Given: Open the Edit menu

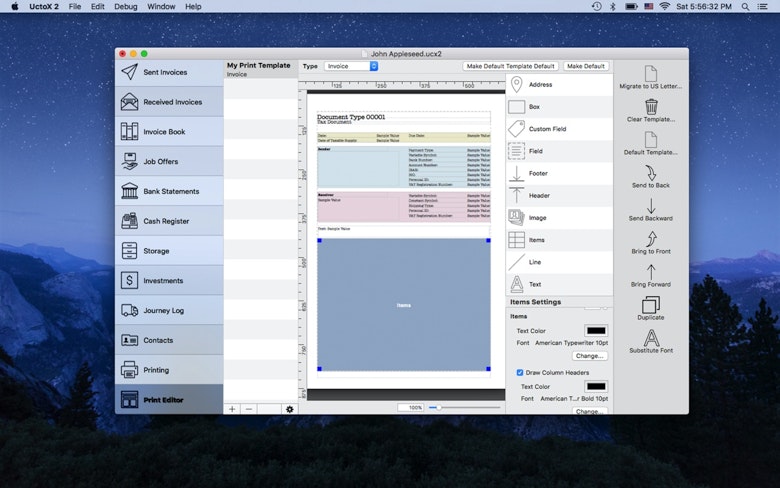Looking at the screenshot, I should pyautogui.click(x=98, y=6).
